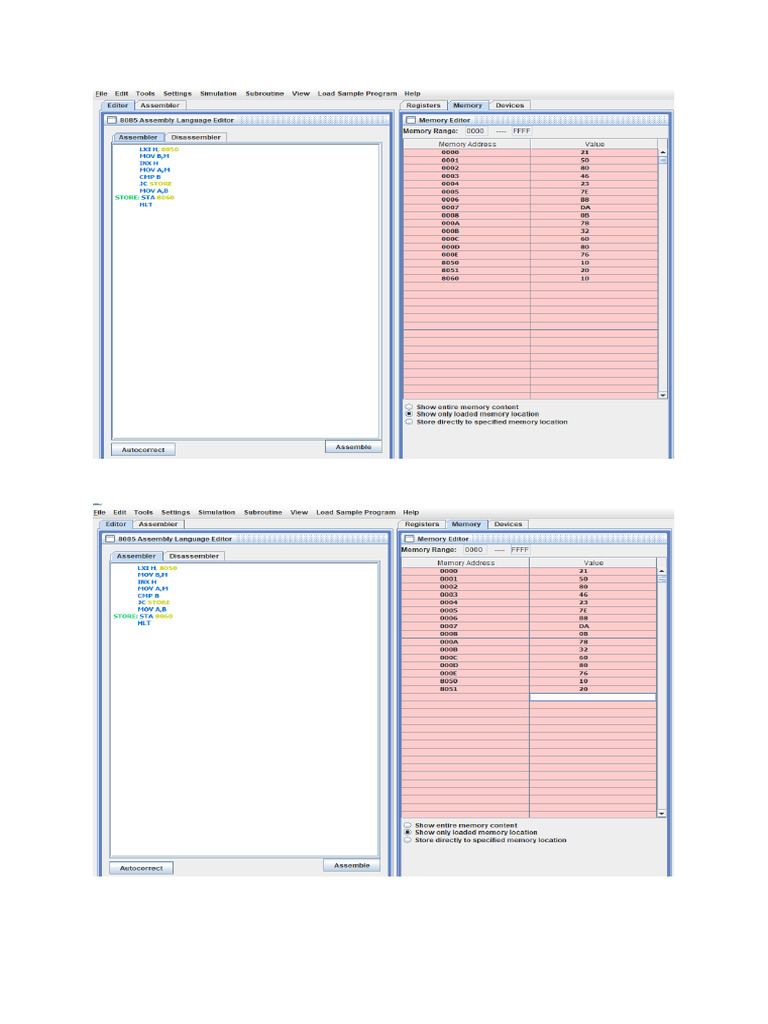The height and width of the screenshot is (1024, 768).
Task: Open Load Sample Program in the top screenshot
Action: coord(357,93)
